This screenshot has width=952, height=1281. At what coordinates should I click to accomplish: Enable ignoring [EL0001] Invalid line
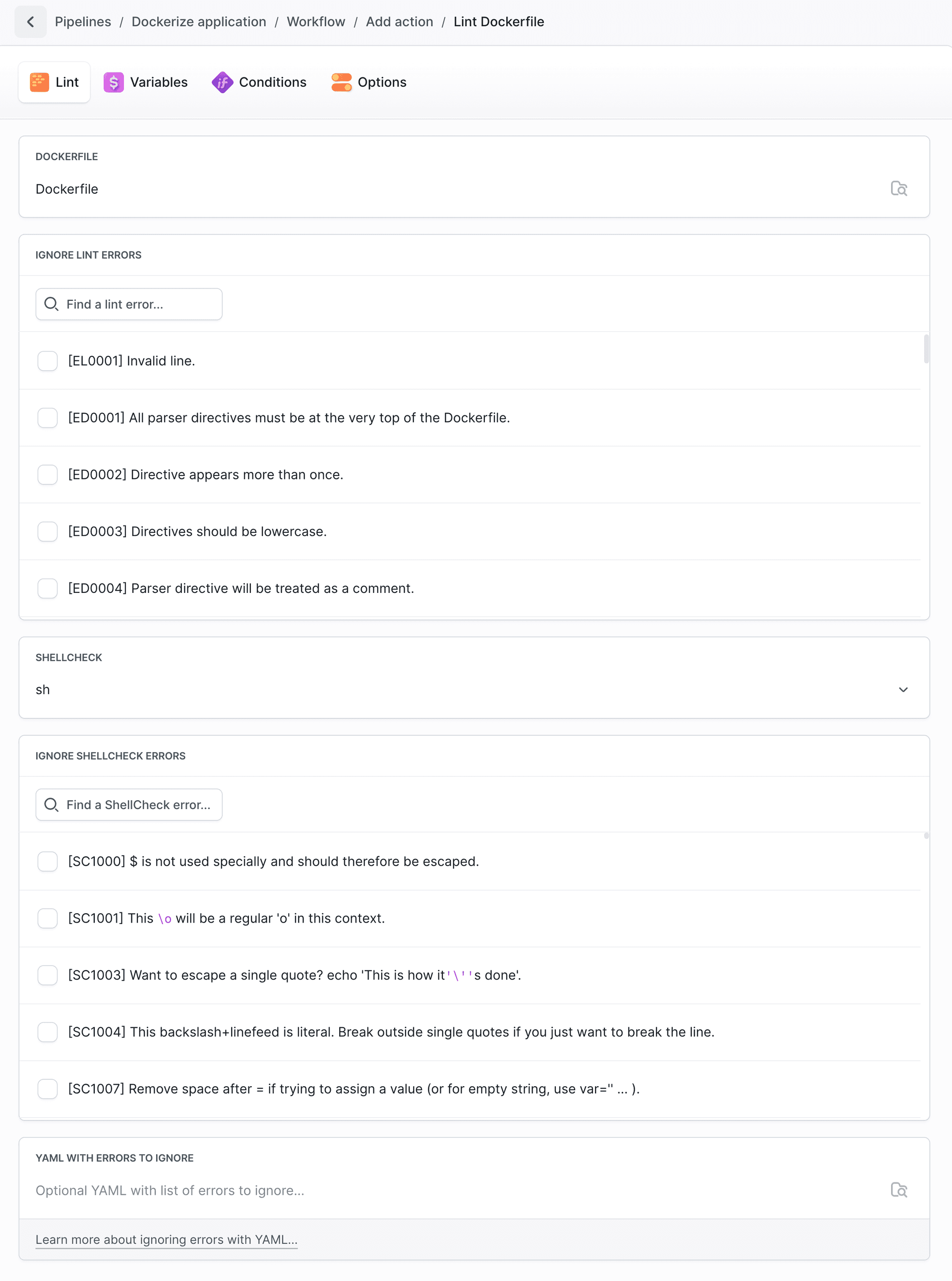[48, 360]
